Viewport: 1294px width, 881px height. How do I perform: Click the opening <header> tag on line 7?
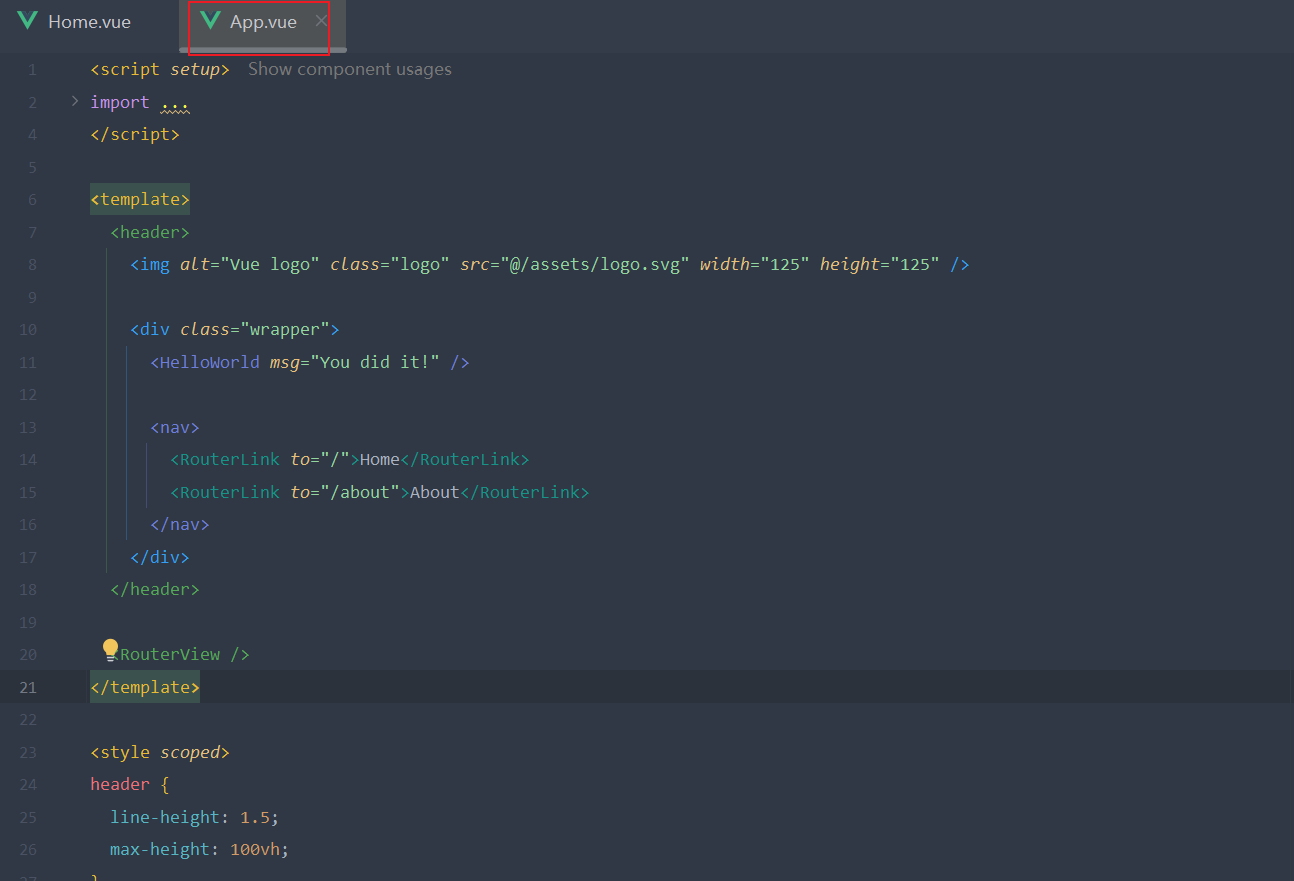[x=150, y=232]
